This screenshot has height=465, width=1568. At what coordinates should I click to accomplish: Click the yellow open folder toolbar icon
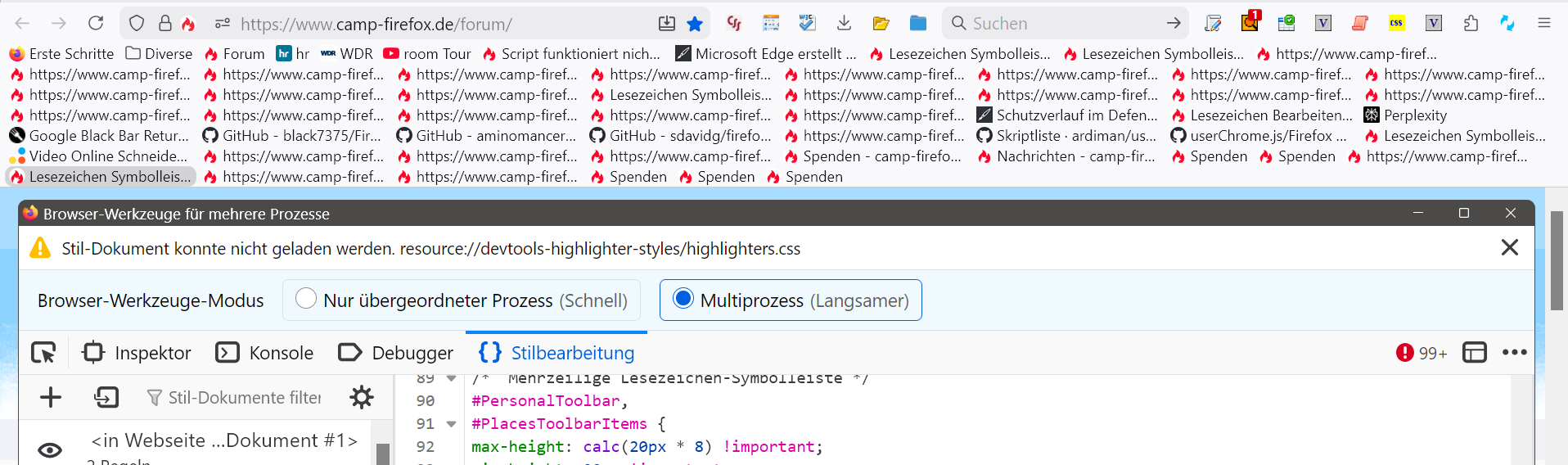coord(881,24)
